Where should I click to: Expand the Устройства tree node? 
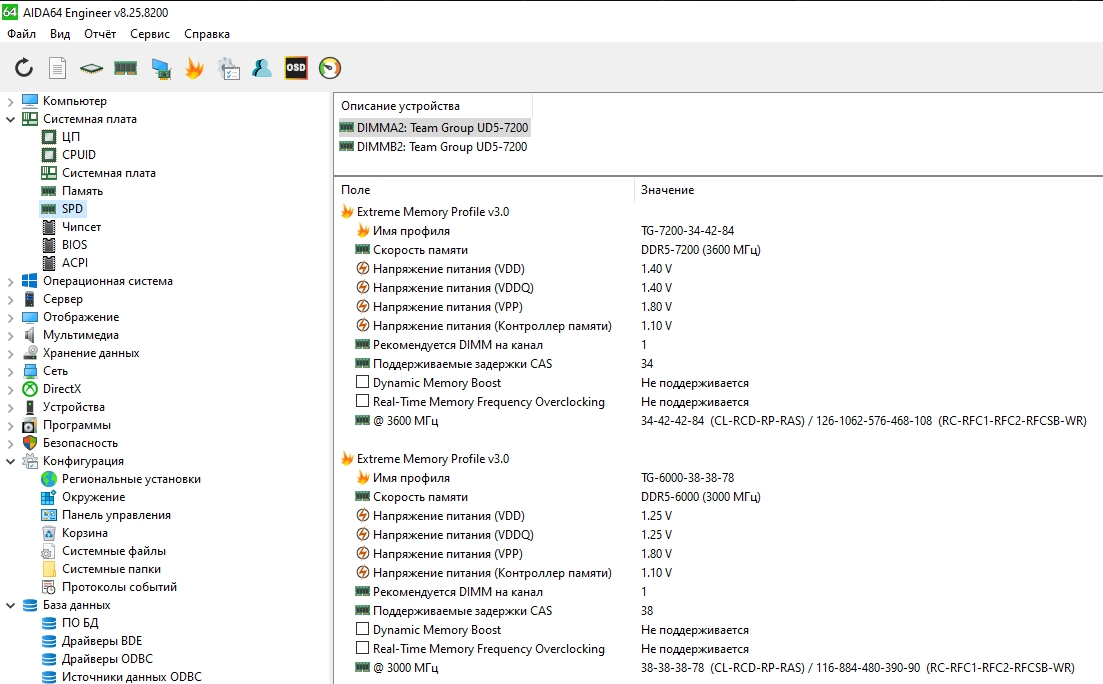pyautogui.click(x=10, y=407)
